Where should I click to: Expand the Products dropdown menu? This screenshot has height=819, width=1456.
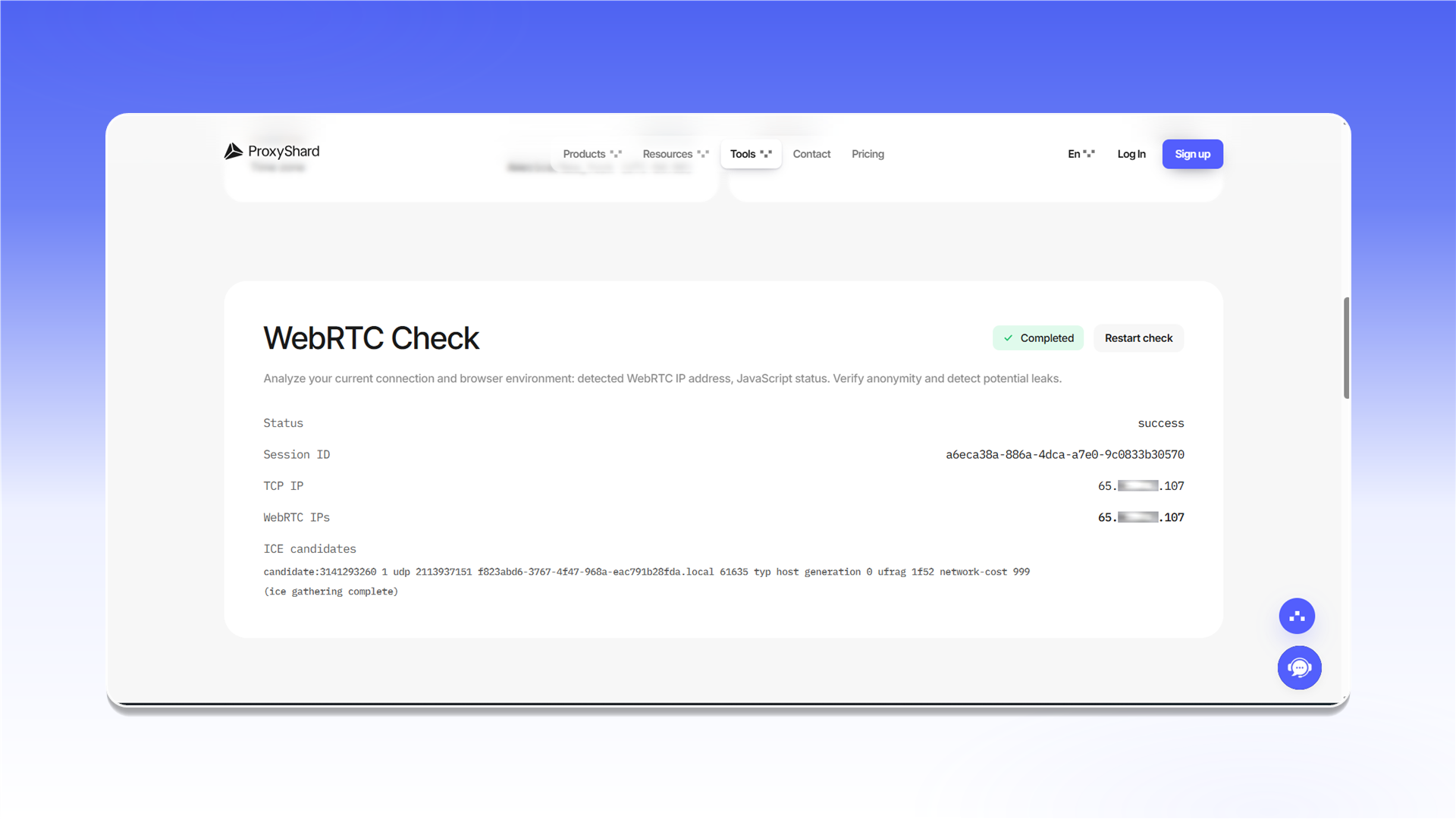[x=591, y=154]
